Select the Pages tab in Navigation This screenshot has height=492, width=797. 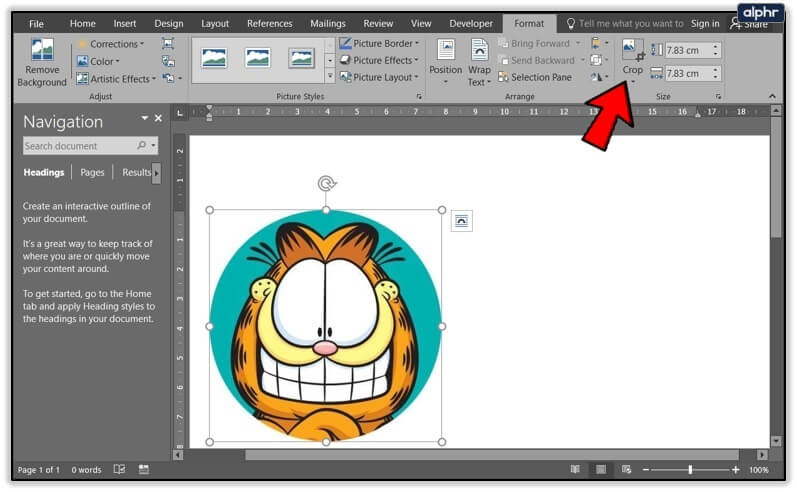(x=92, y=173)
